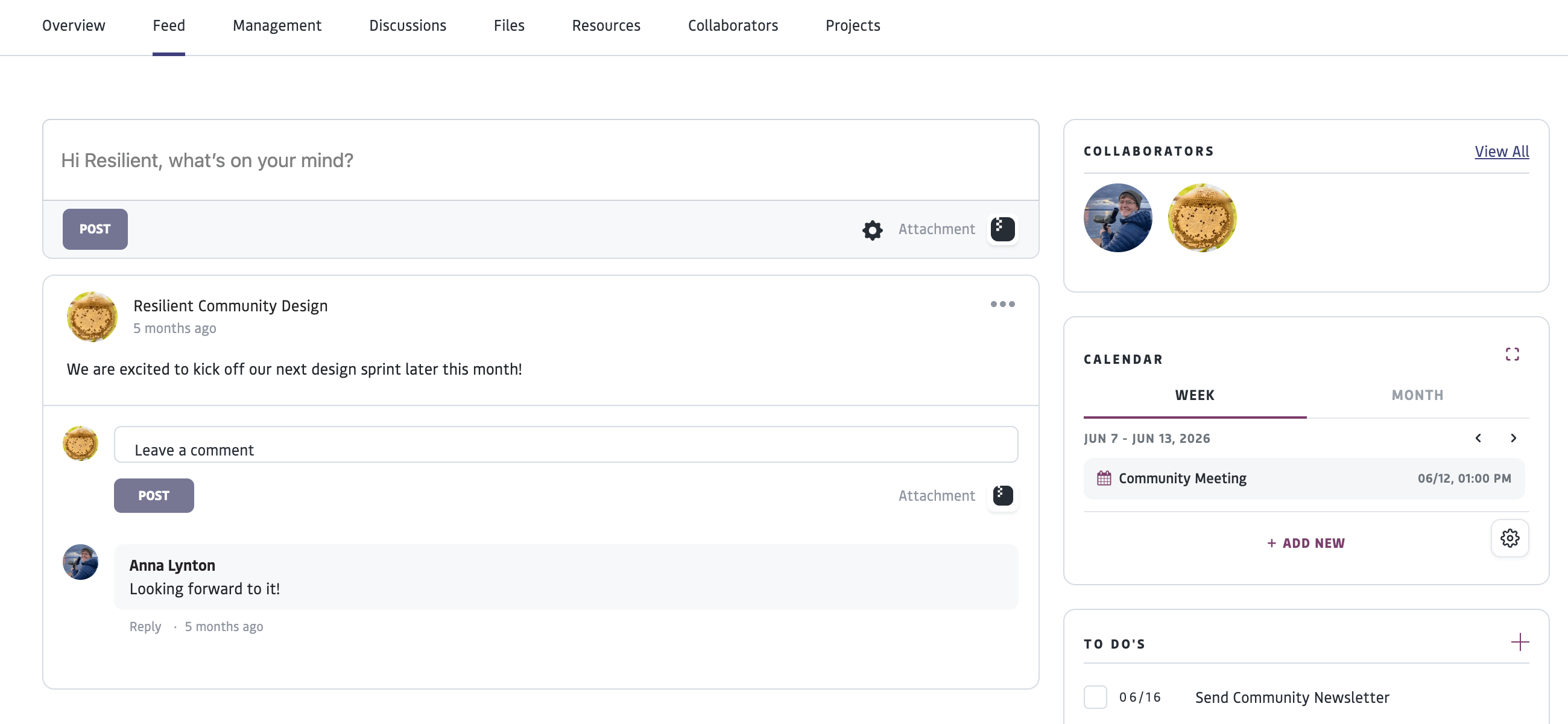This screenshot has width=1568, height=724.
Task: Click Resilient Community Design author name
Action: (x=230, y=306)
